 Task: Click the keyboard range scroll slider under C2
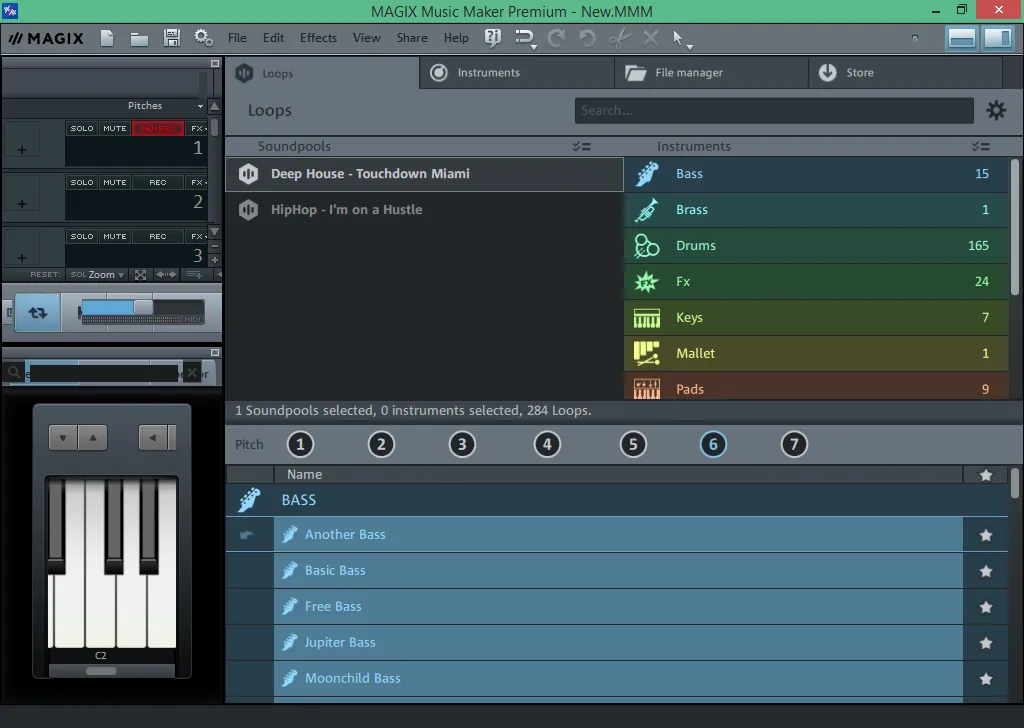coord(101,671)
